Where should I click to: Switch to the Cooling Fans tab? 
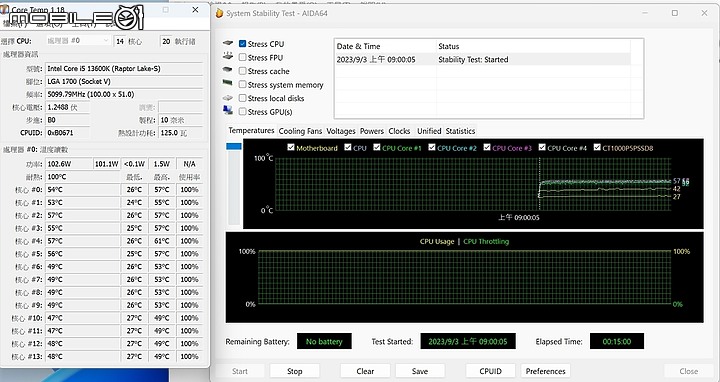point(300,131)
